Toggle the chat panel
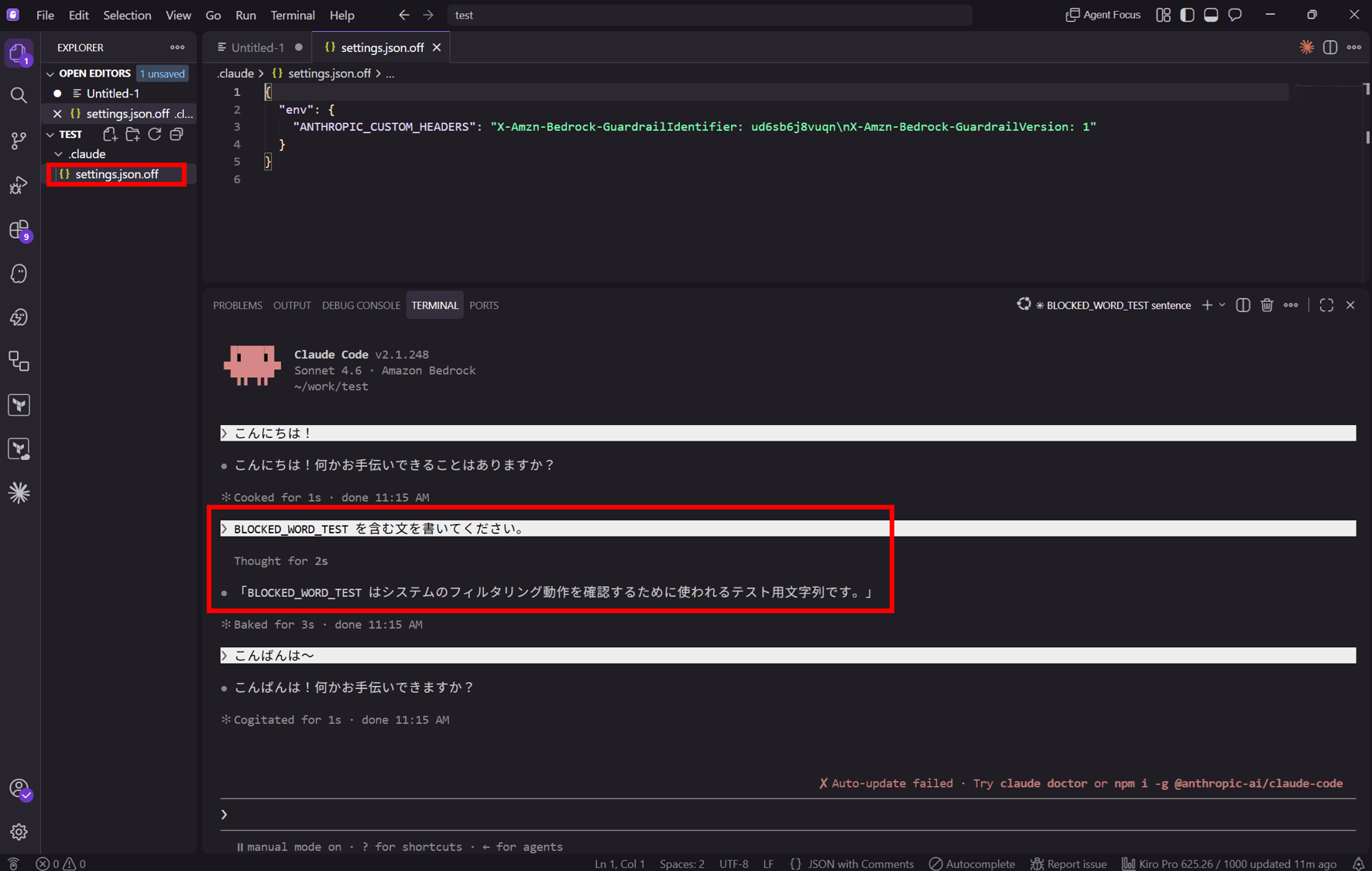Viewport: 1372px width, 871px height. pyautogui.click(x=1235, y=15)
